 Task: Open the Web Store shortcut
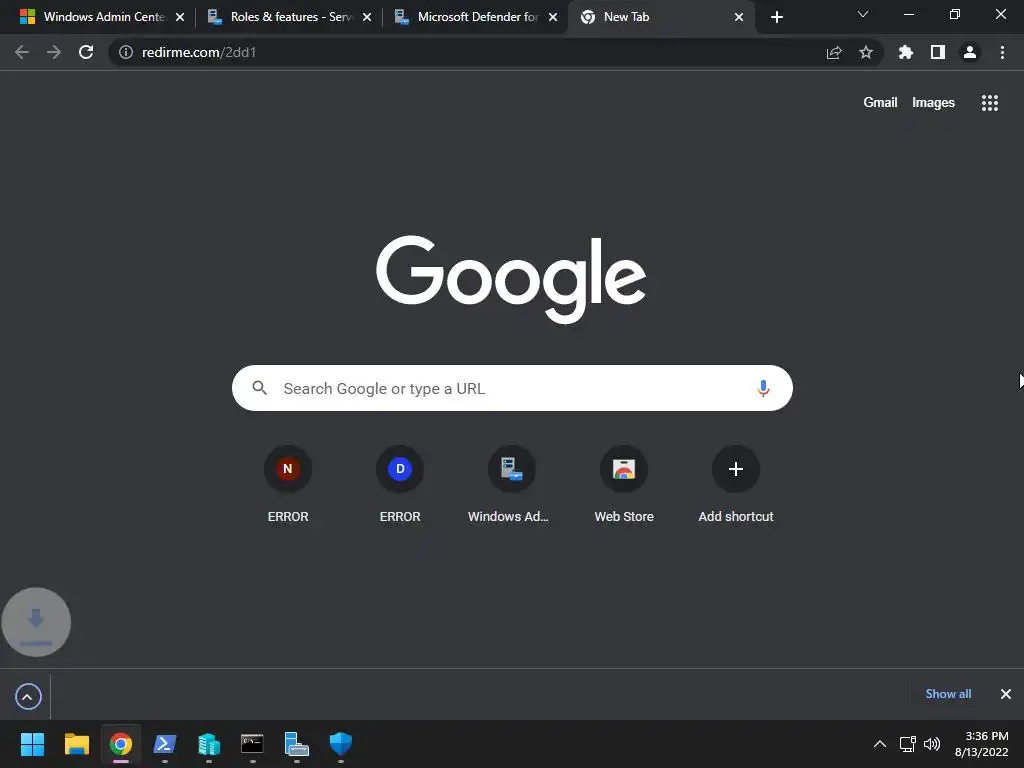(624, 485)
